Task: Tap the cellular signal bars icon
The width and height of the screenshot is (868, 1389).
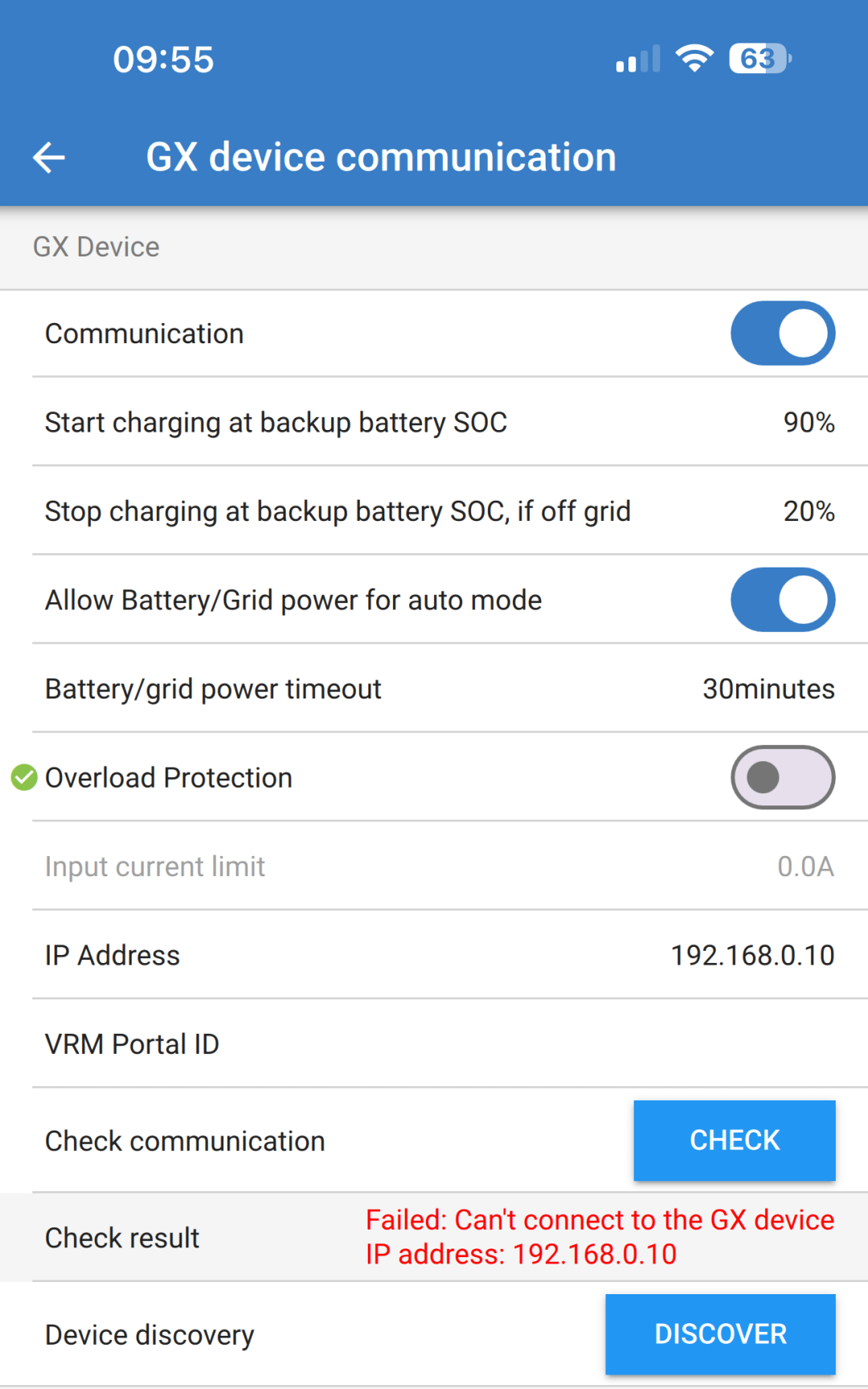Action: point(638,59)
